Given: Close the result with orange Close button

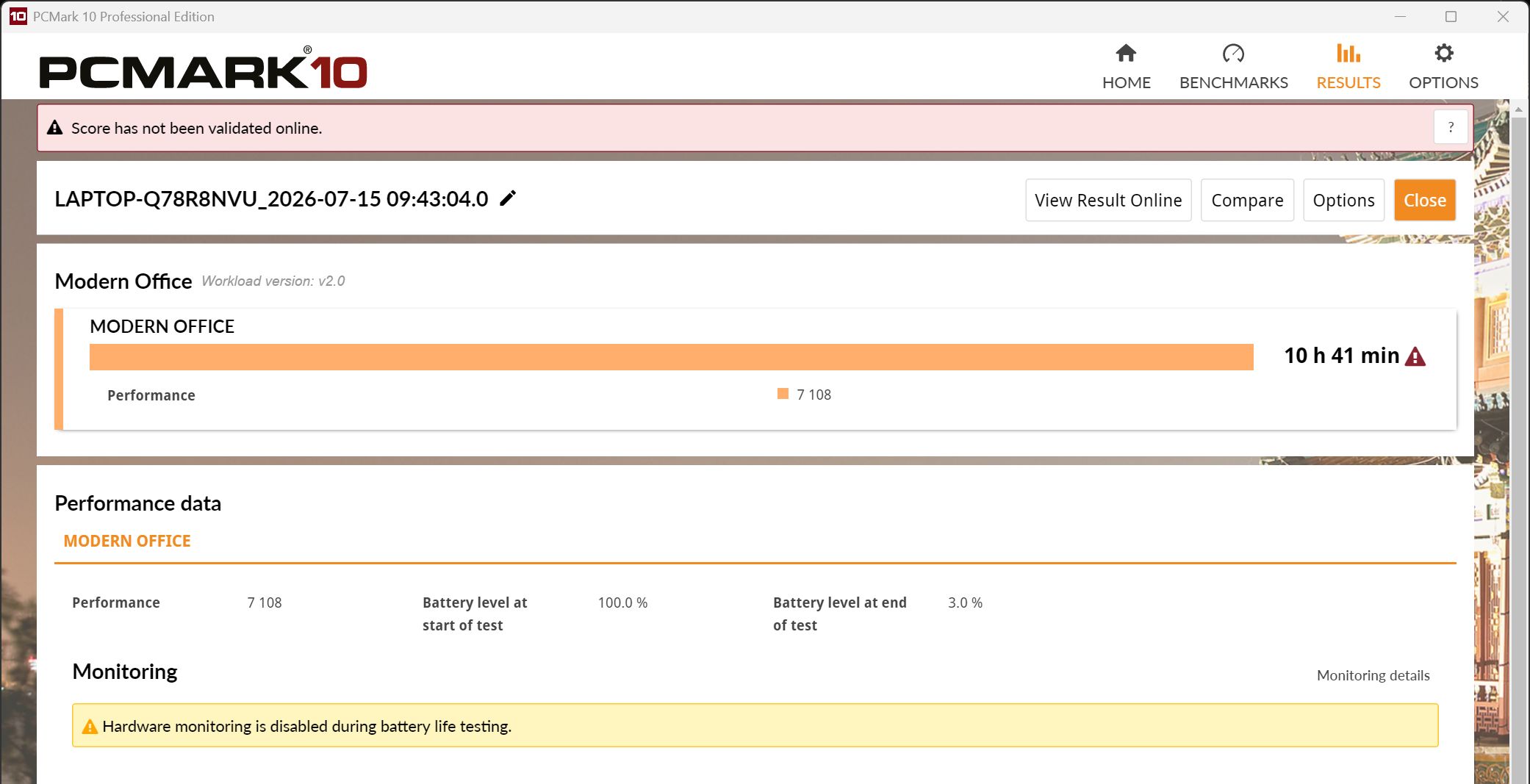Looking at the screenshot, I should coord(1425,200).
